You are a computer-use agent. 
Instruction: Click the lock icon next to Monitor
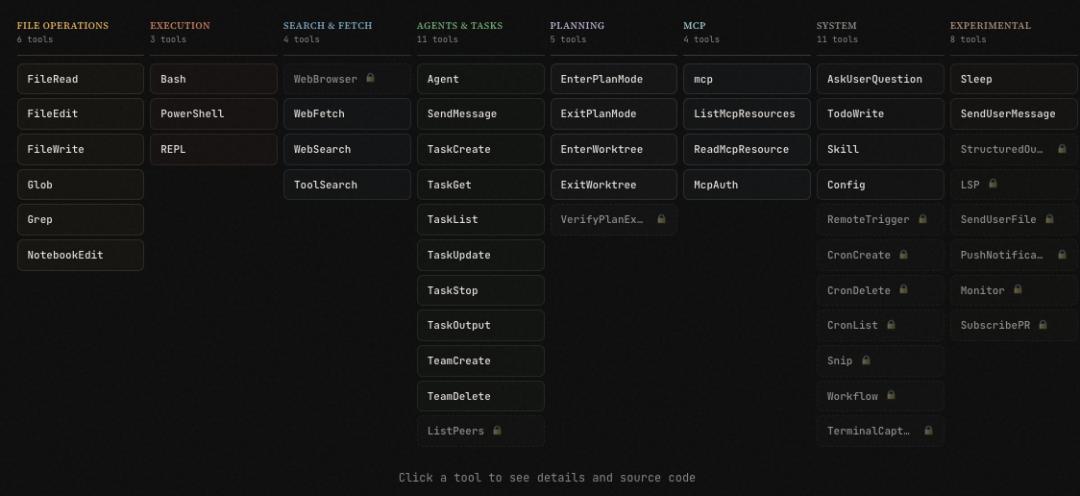[1018, 290]
